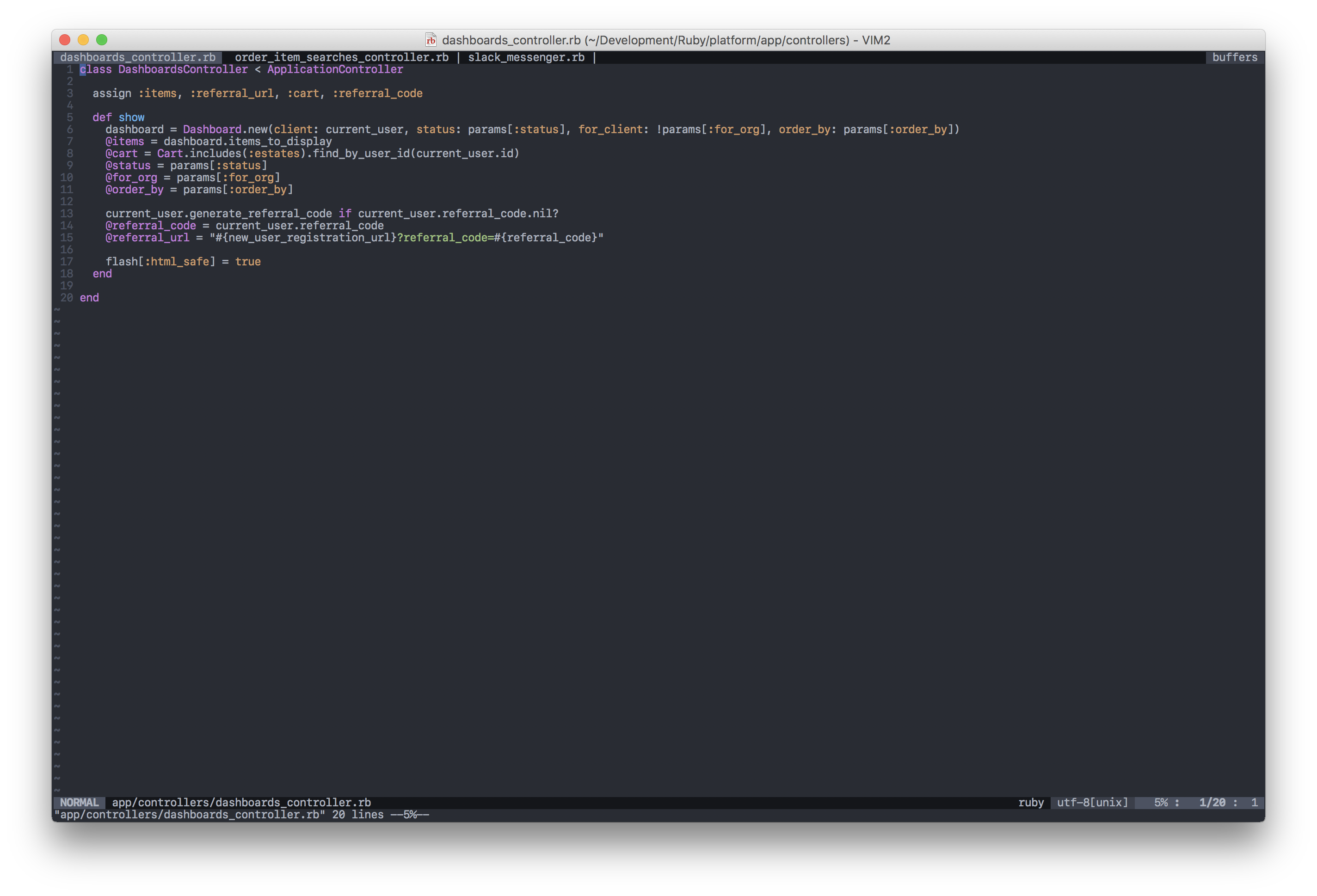Click the Ruby file icon in title bar
The image size is (1317, 896).
pyautogui.click(x=431, y=40)
